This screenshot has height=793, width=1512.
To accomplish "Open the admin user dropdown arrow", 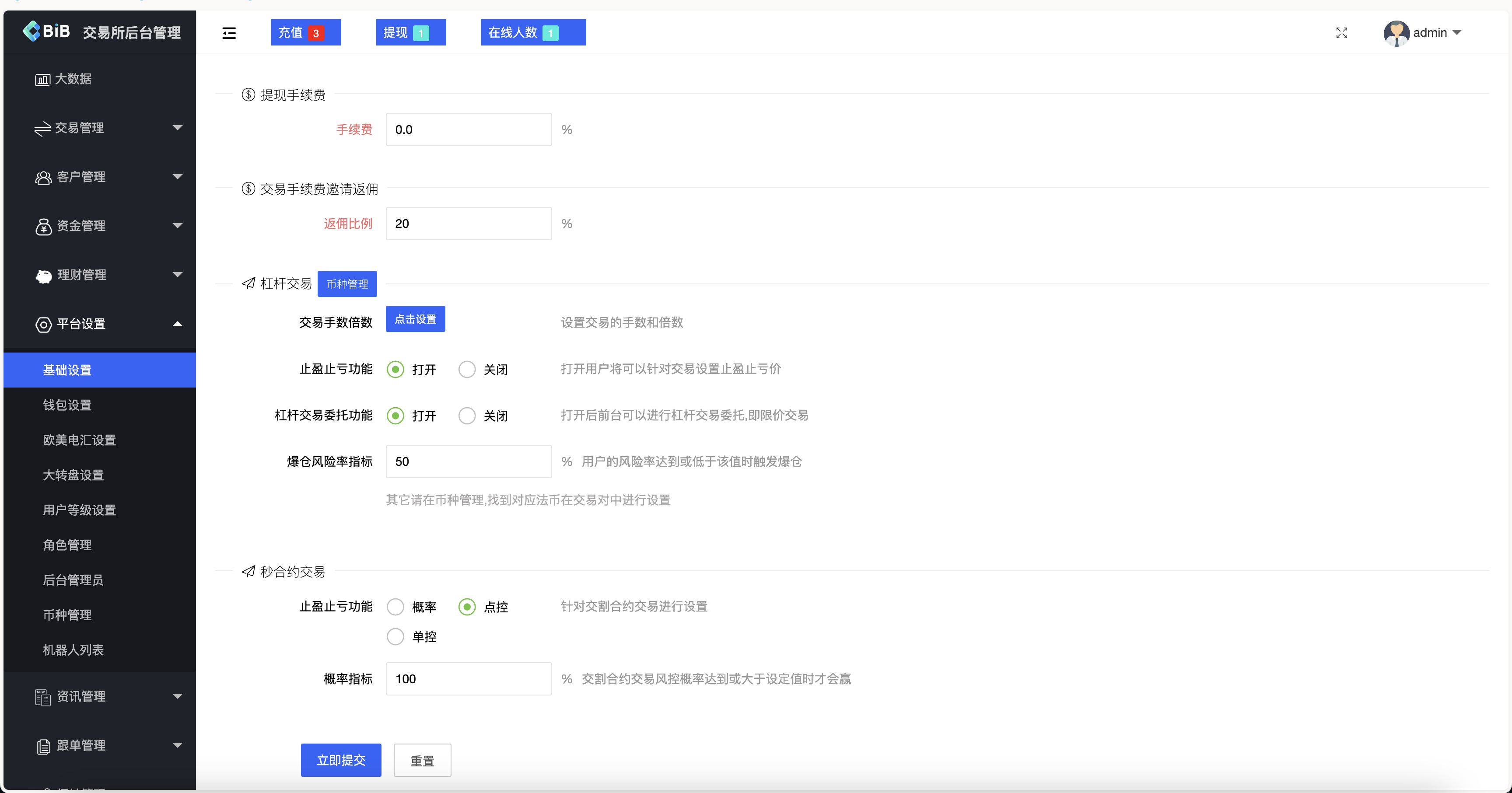I will point(1456,33).
